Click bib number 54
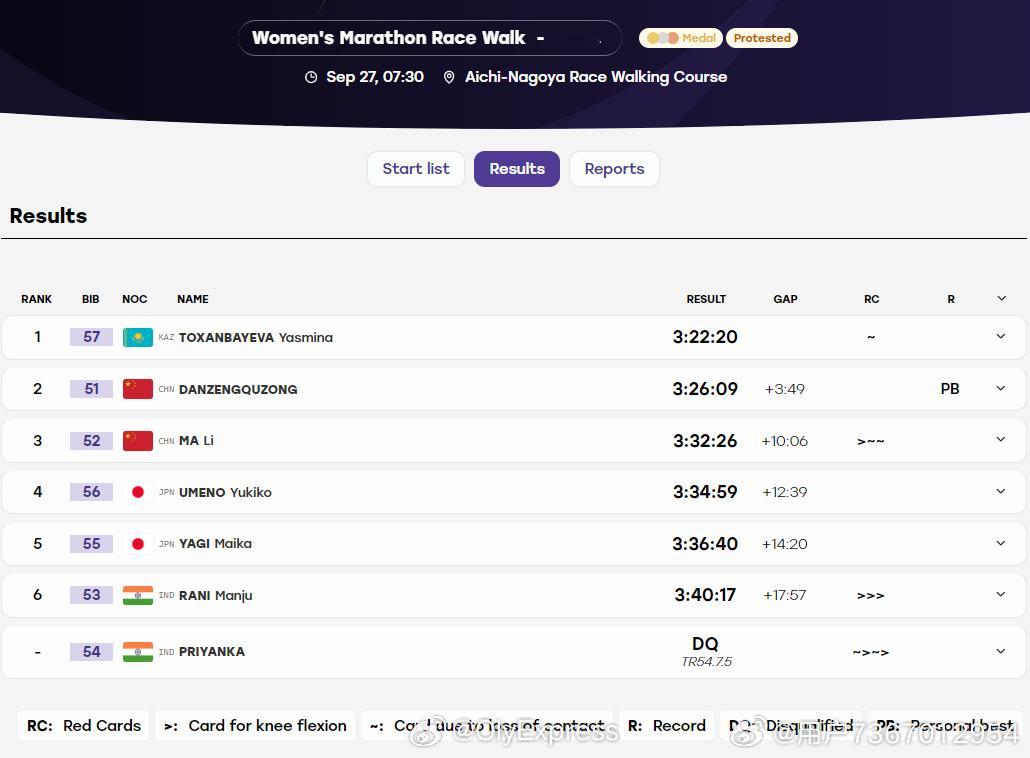 tap(91, 652)
